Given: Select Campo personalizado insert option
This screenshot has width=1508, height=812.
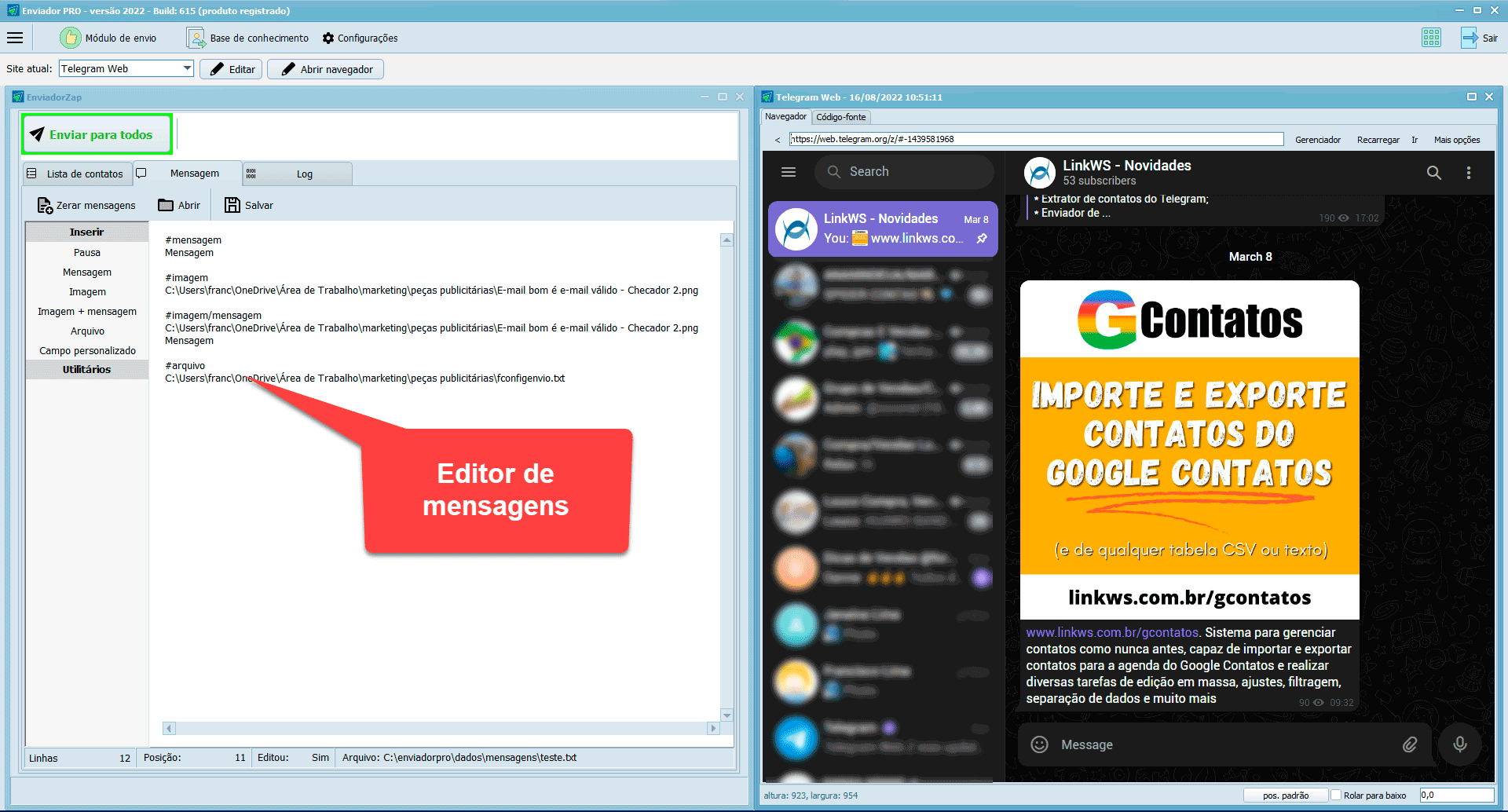Looking at the screenshot, I should (x=87, y=350).
